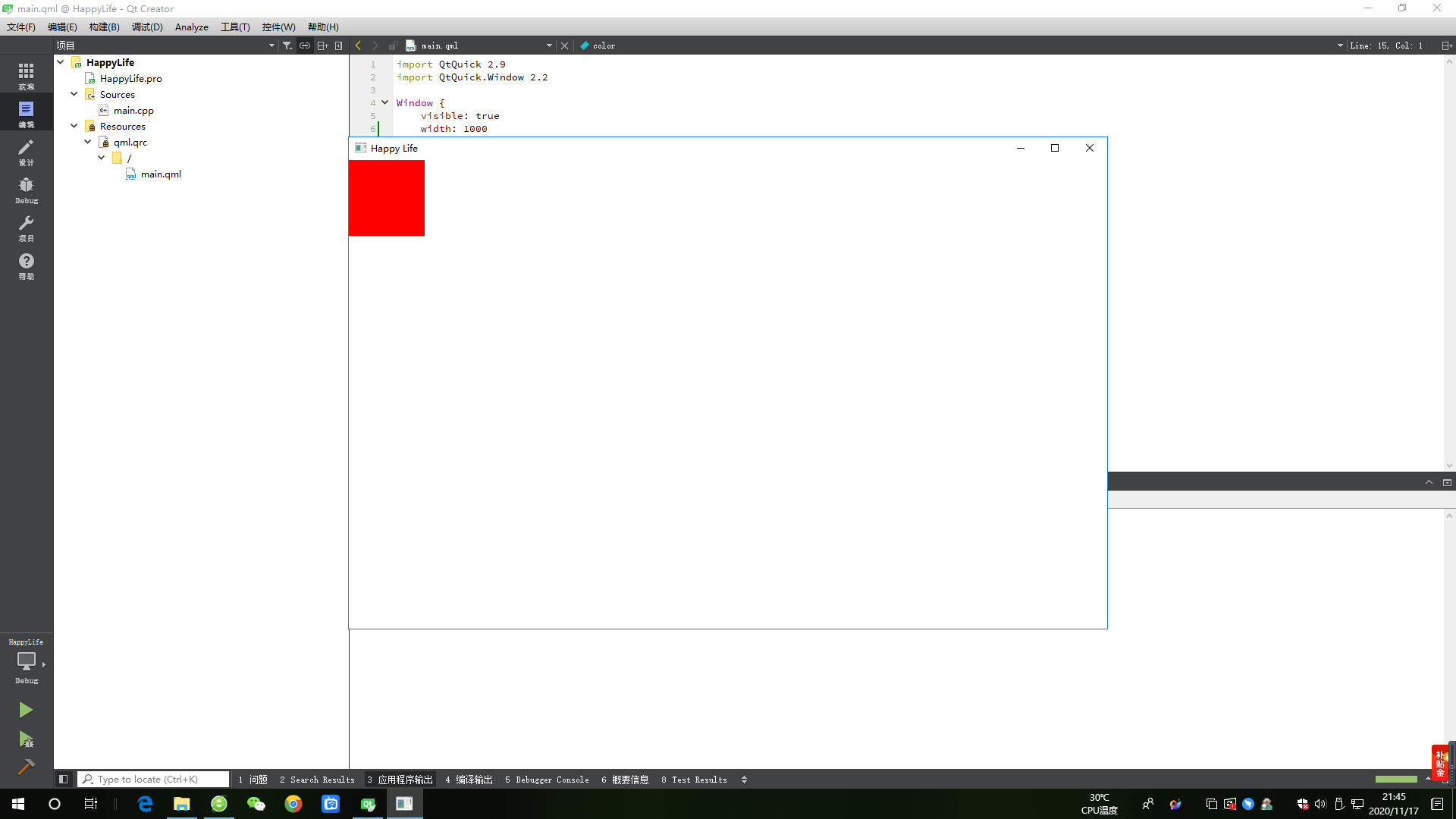1456x819 pixels.
Task: Open the Debug mode in the sidebar
Action: click(26, 190)
